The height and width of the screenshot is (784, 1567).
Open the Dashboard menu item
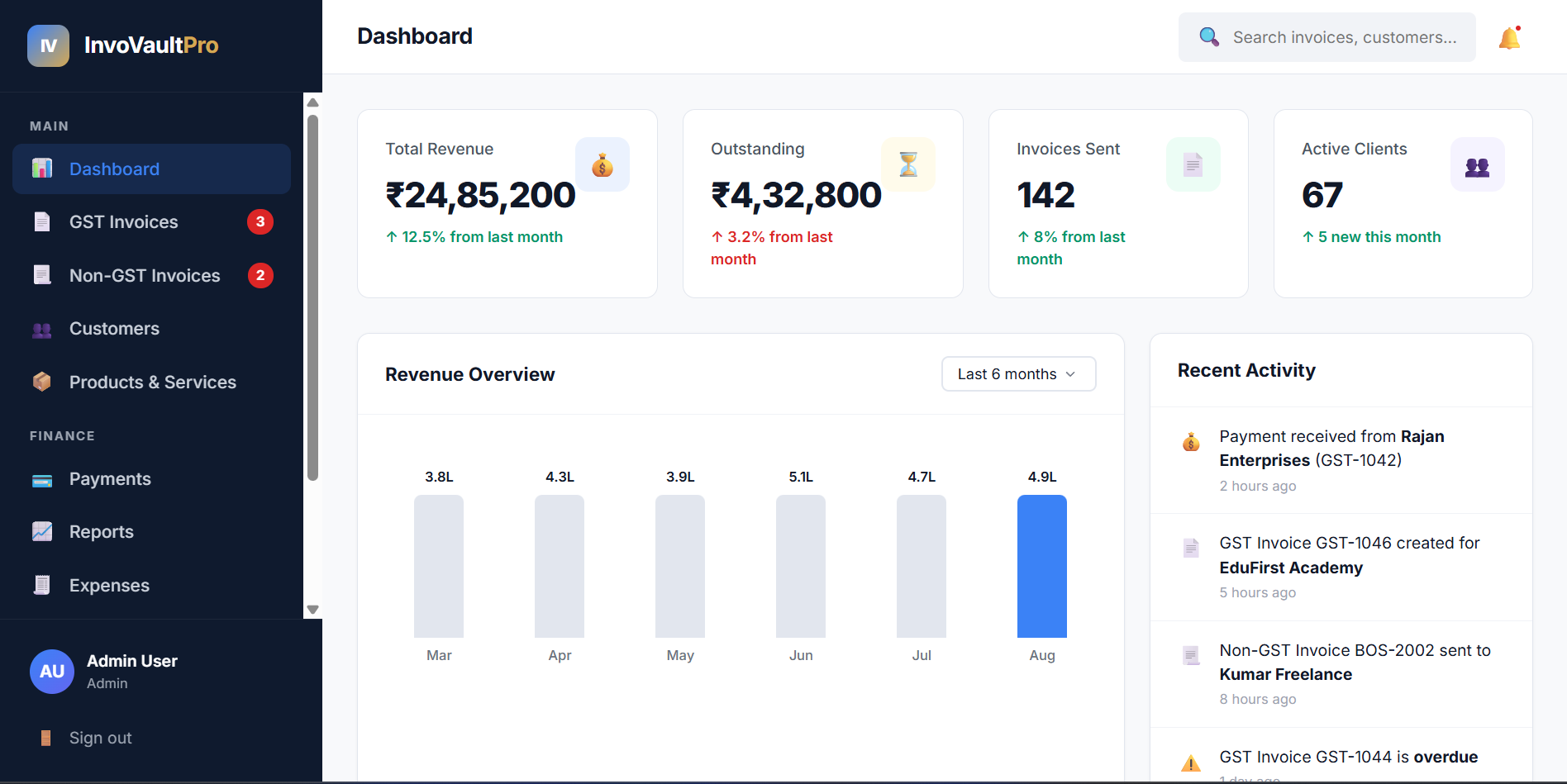[x=151, y=169]
